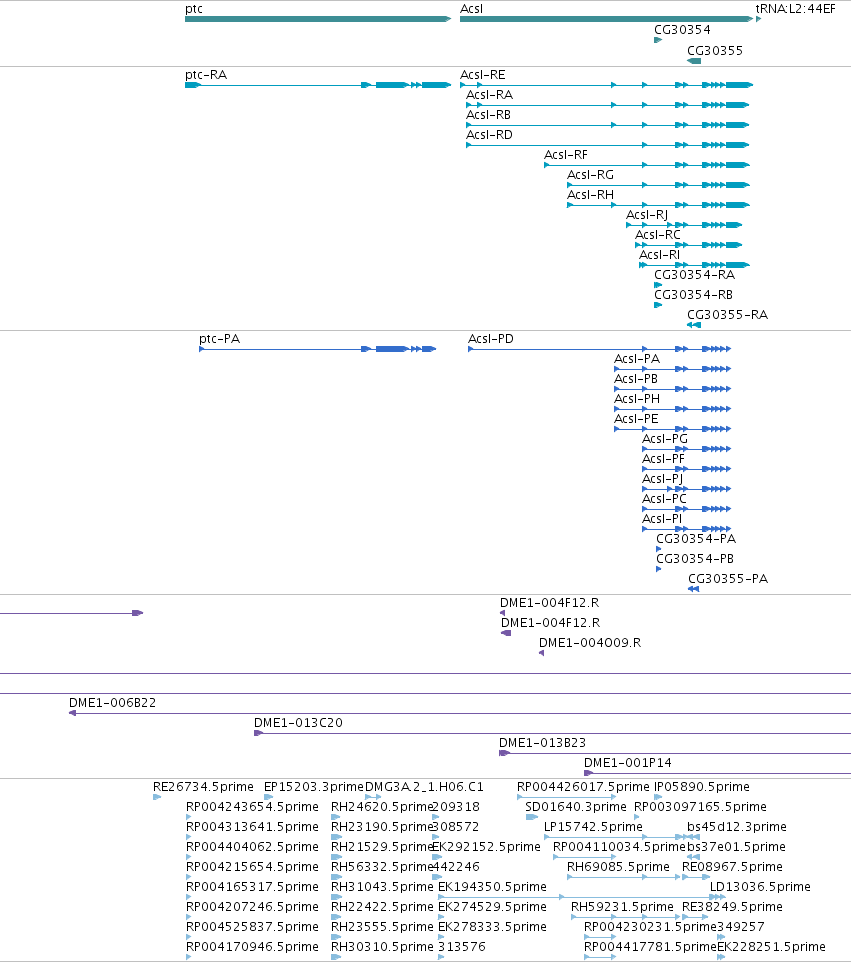Viewport: 851px width, 962px height.
Task: Open the RE26734.5prime EST label
Action: [x=203, y=787]
